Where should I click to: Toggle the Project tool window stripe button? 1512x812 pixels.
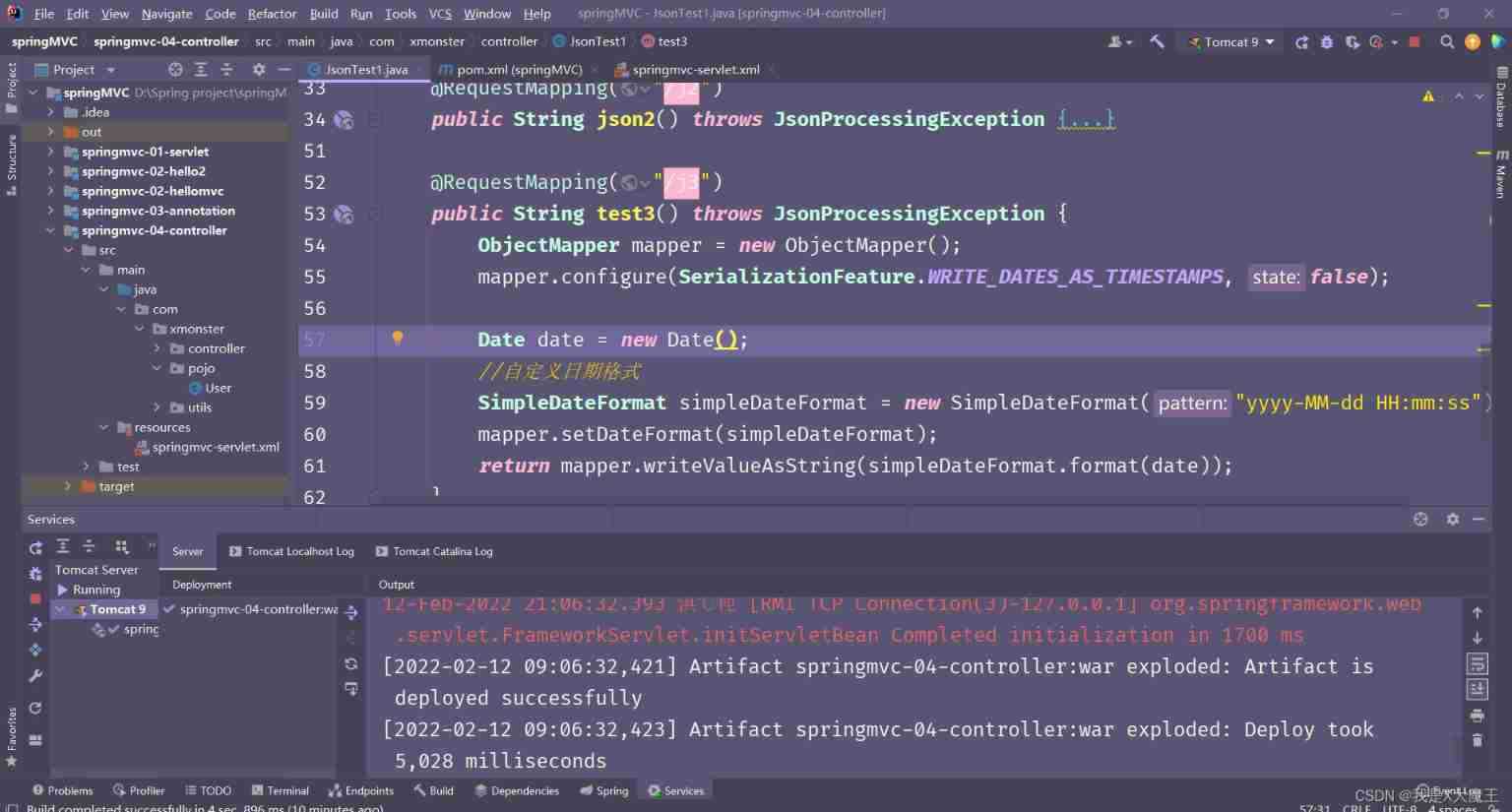point(12,89)
